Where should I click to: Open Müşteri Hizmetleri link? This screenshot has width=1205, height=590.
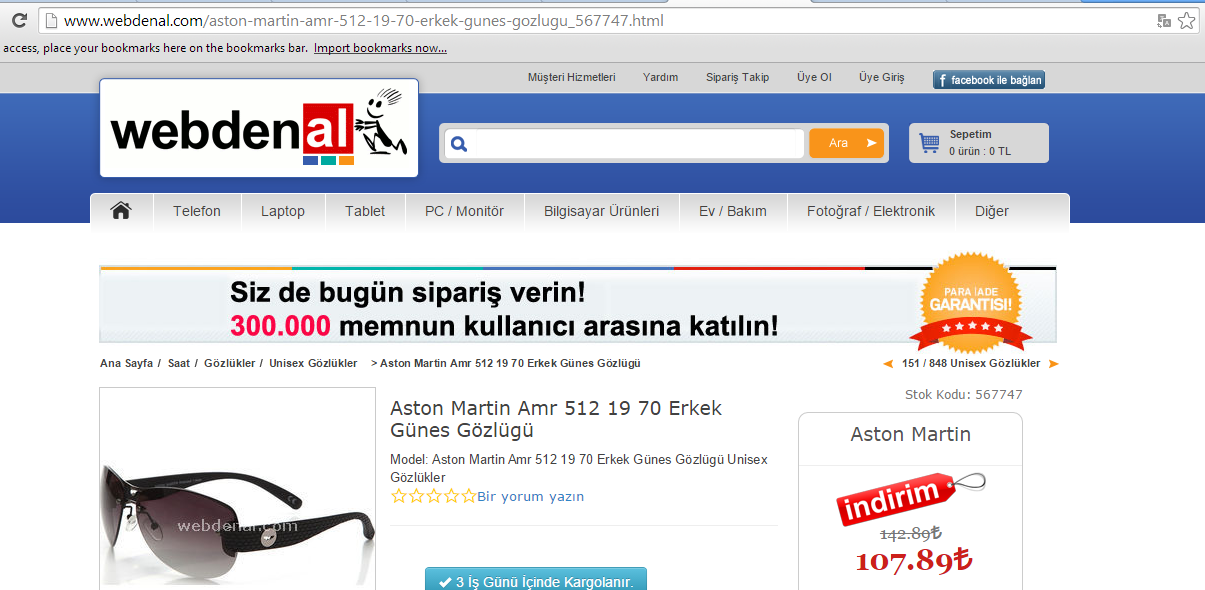pyautogui.click(x=572, y=77)
